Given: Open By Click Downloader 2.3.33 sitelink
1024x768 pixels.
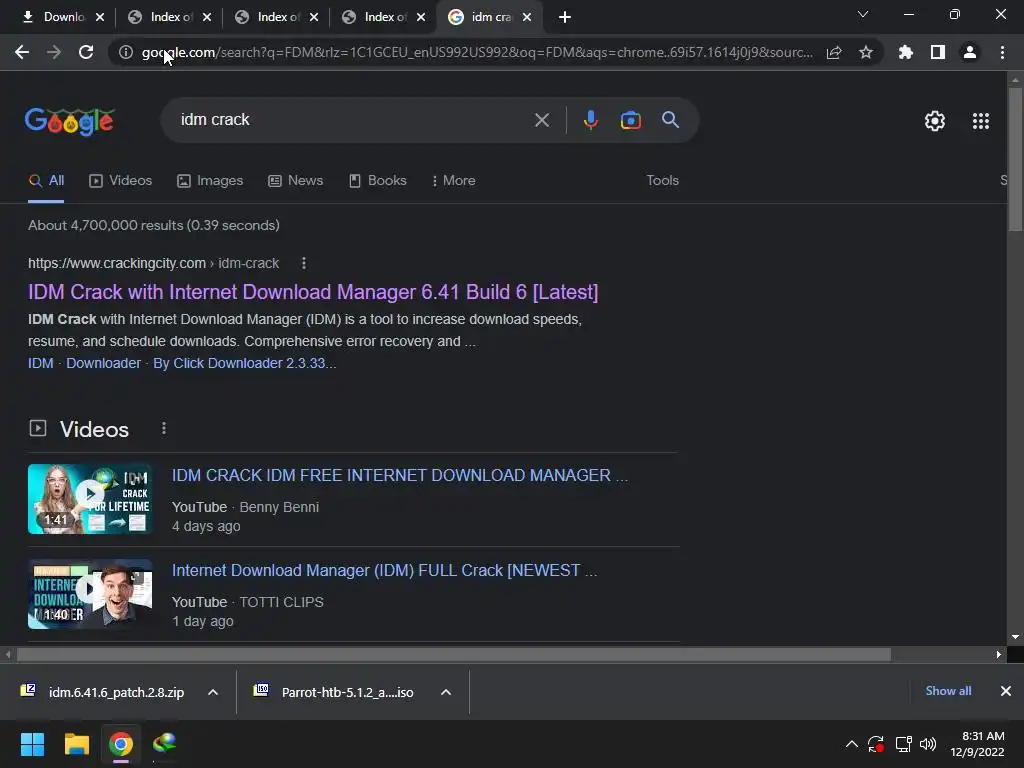Looking at the screenshot, I should click(x=244, y=363).
